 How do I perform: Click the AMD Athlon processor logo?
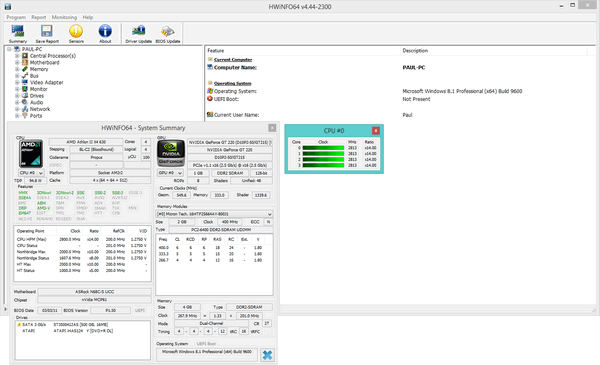pos(31,153)
